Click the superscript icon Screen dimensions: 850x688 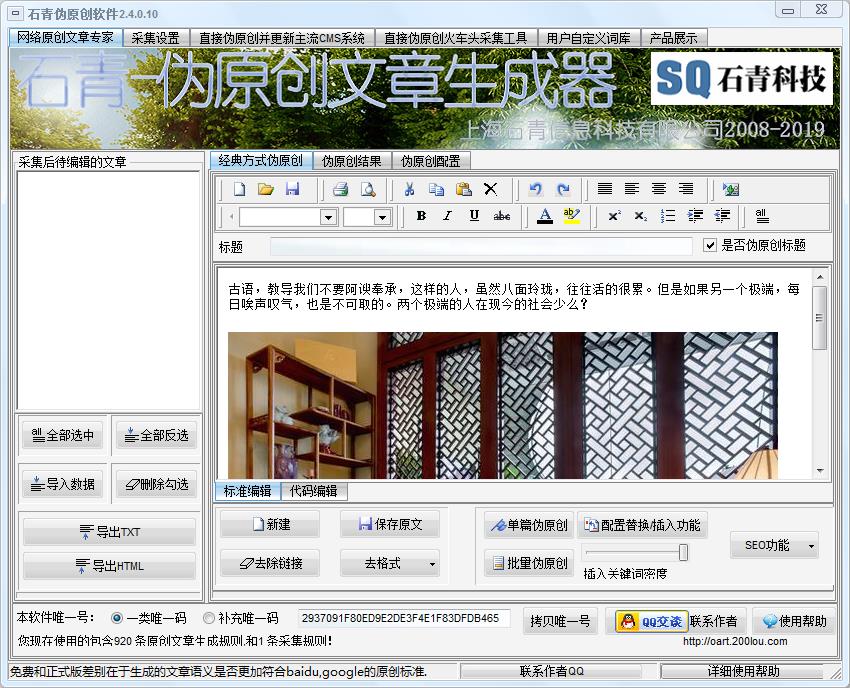click(614, 216)
